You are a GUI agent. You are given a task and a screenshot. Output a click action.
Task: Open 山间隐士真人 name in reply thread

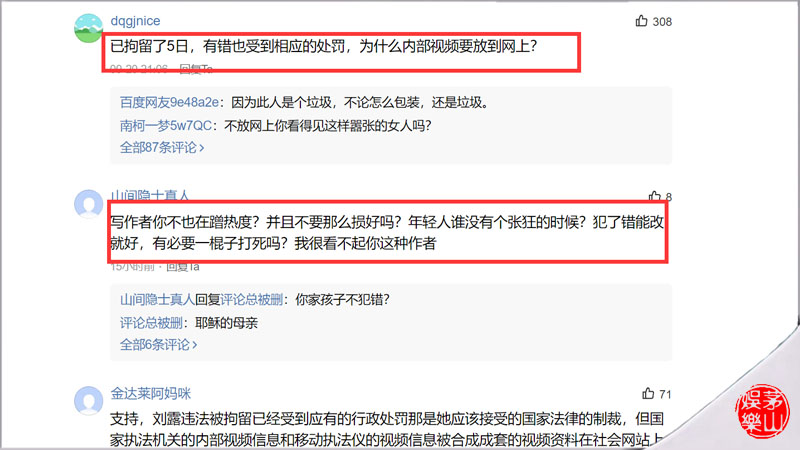point(157,299)
